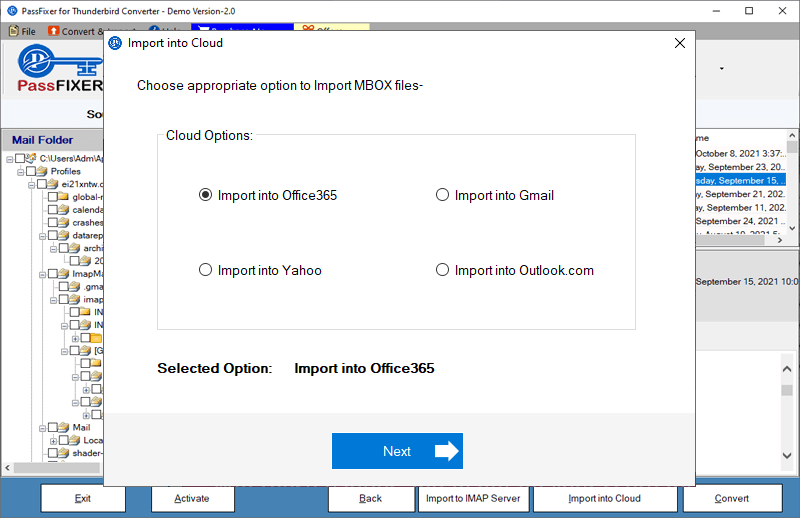Click the crashes folder icon
This screenshot has height=518, width=800.
(64, 222)
